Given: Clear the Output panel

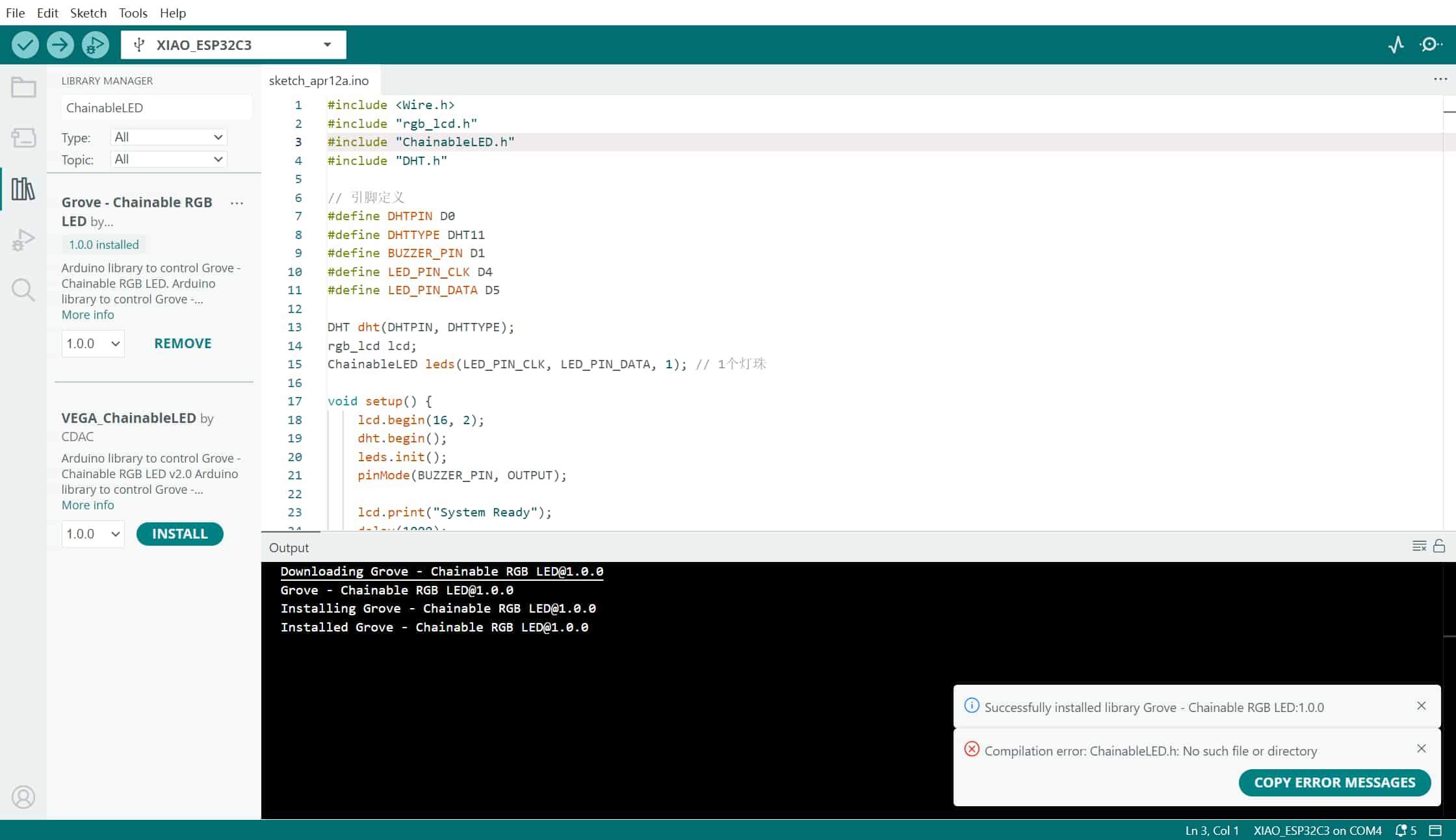Looking at the screenshot, I should [1419, 546].
